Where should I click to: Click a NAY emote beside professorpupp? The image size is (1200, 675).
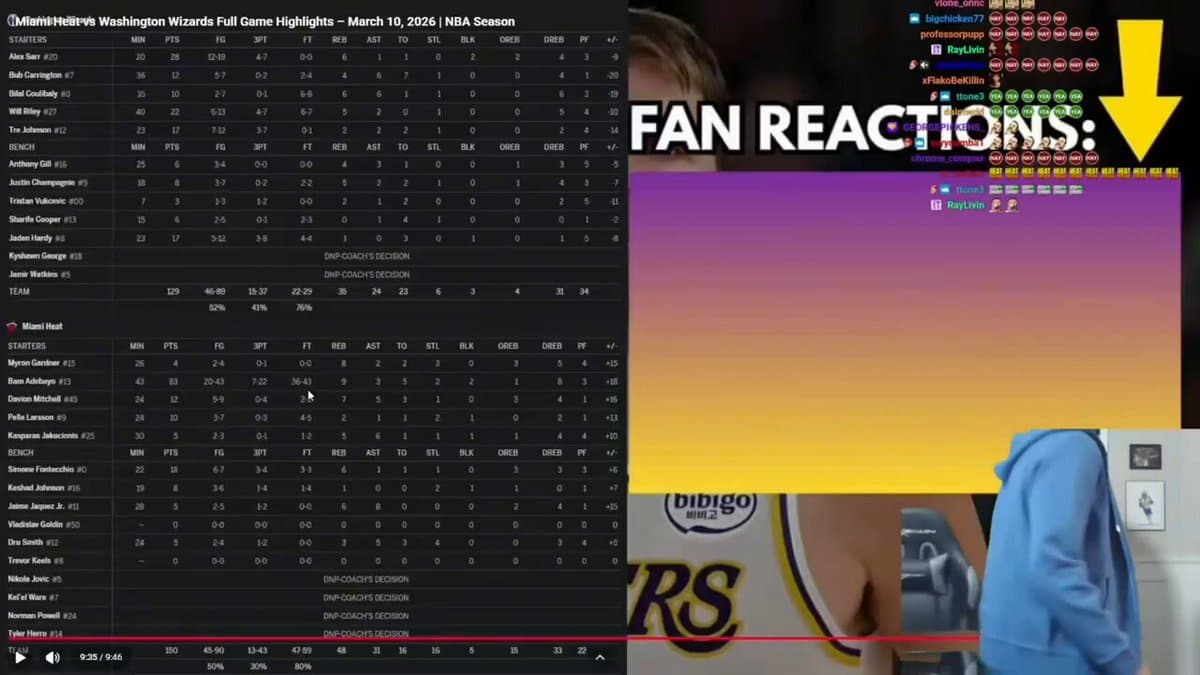(996, 33)
